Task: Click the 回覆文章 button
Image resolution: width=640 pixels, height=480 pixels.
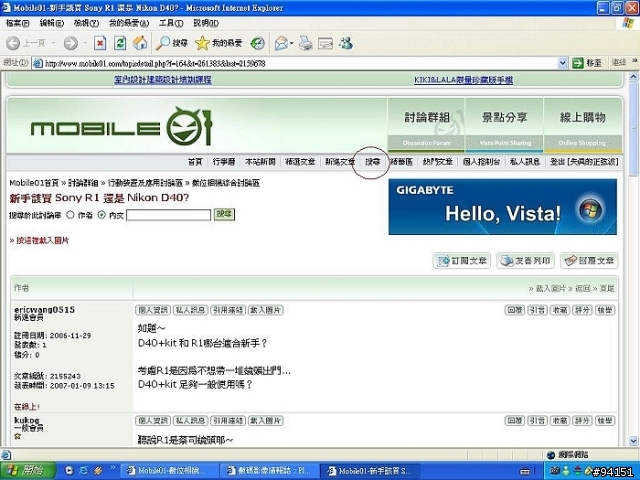Action: tap(589, 260)
